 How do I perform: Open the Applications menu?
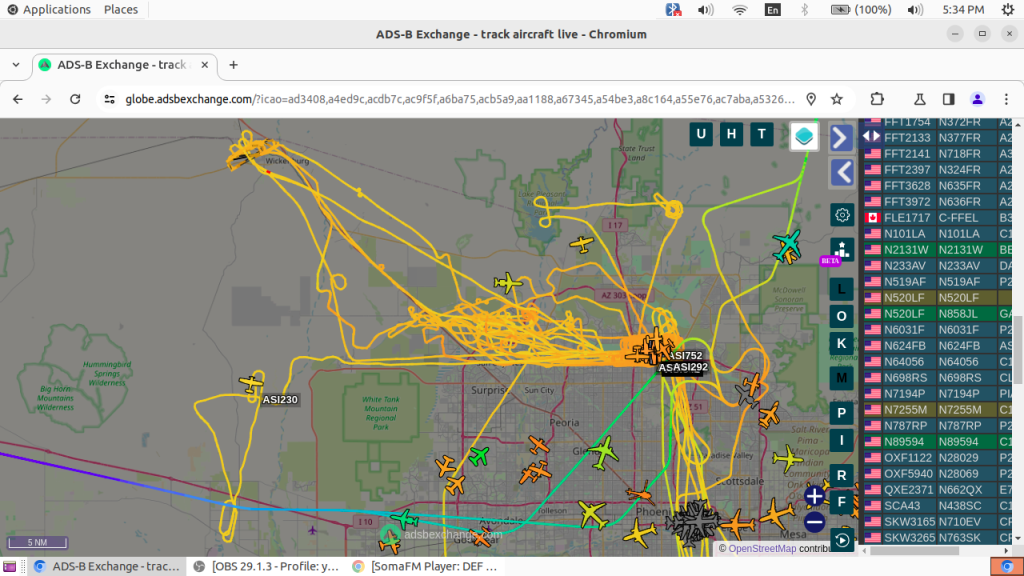coord(49,9)
